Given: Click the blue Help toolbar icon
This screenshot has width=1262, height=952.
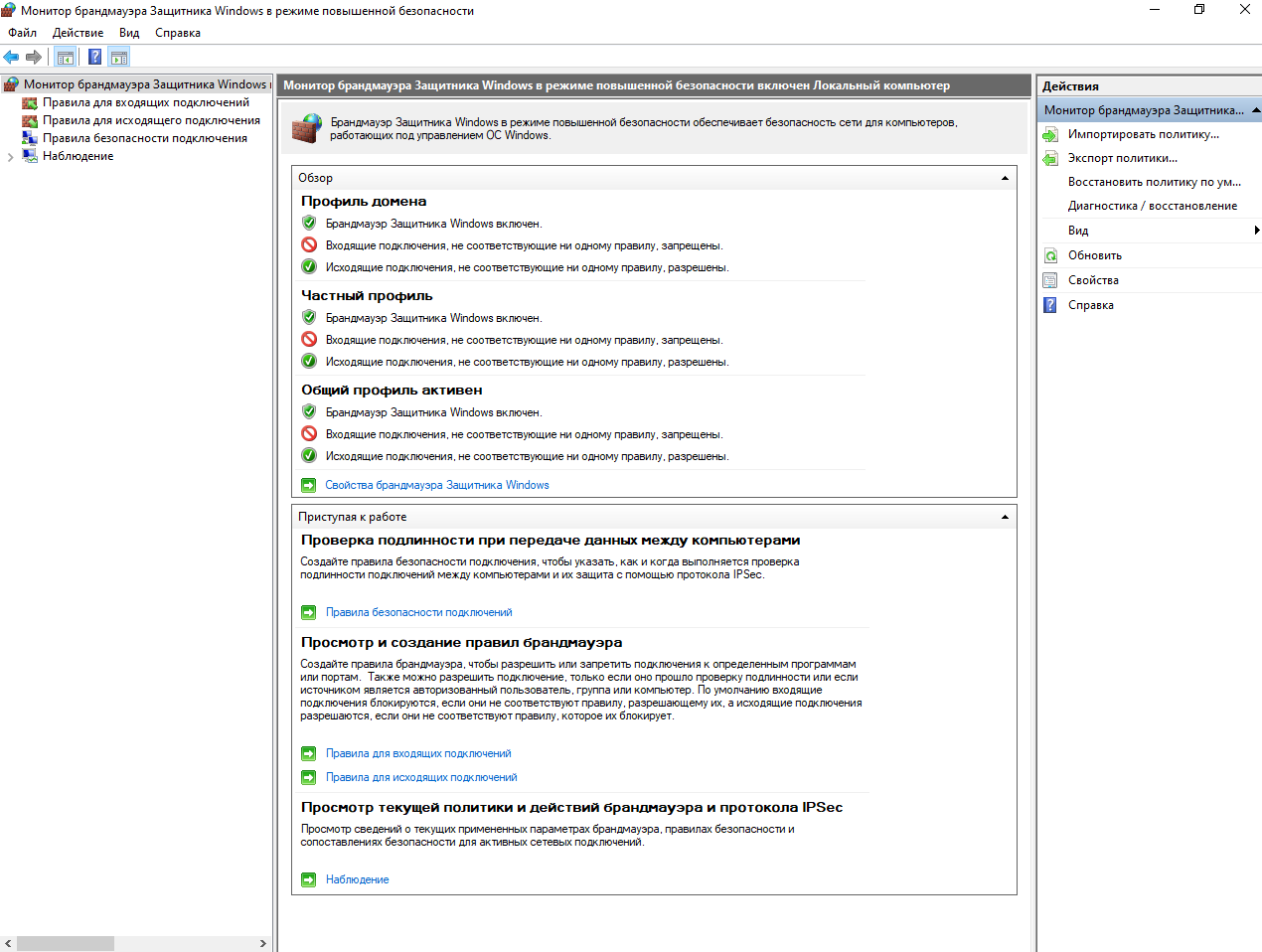Looking at the screenshot, I should (94, 58).
